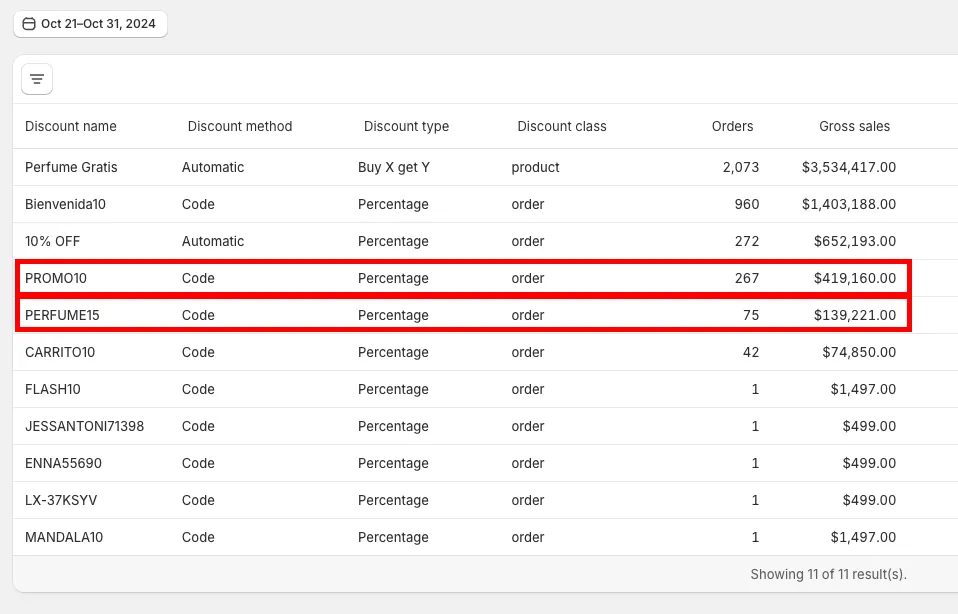
Task: Sort by Discount name column header
Action: coord(71,126)
